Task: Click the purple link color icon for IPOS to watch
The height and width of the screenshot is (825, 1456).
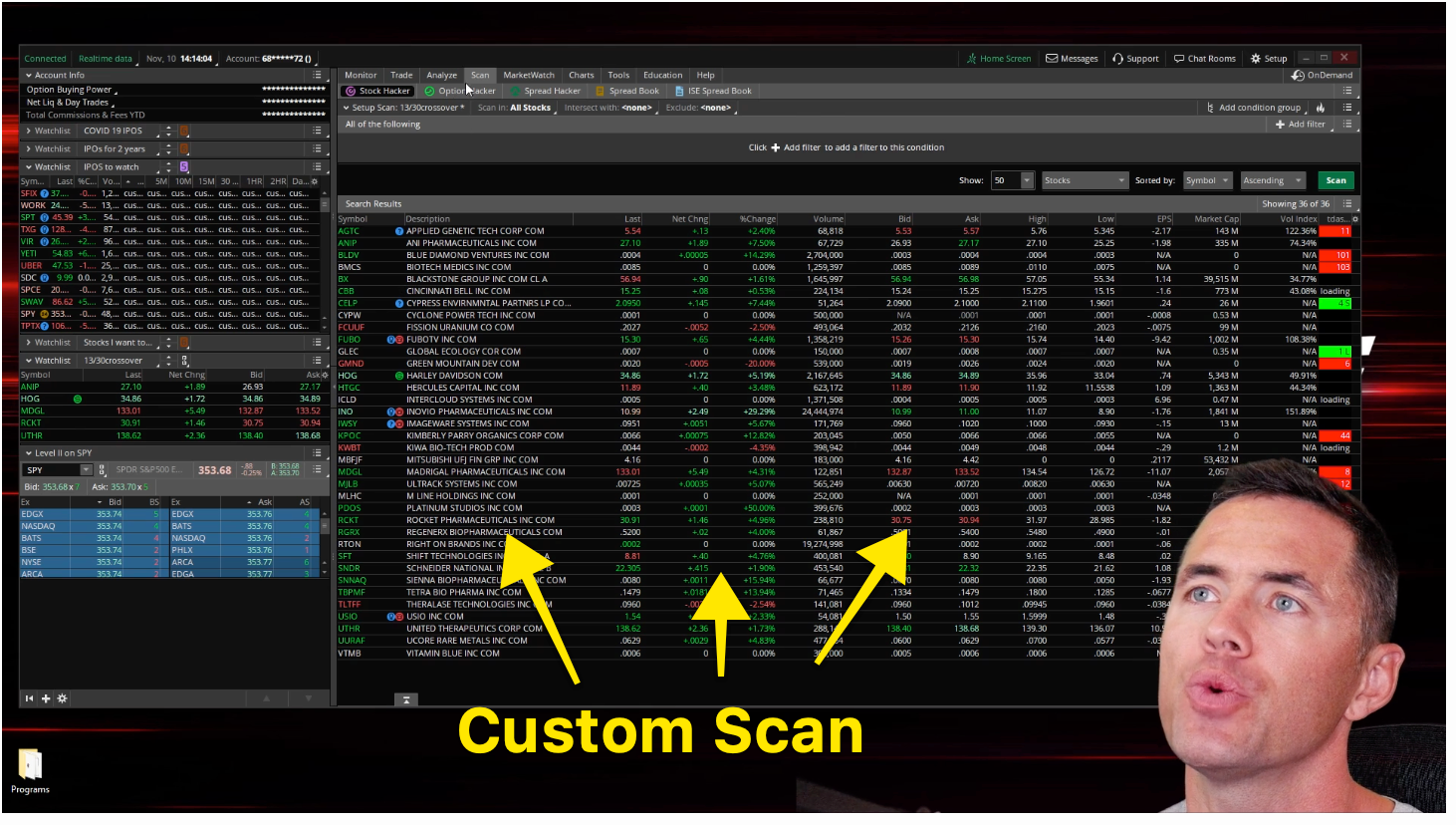Action: [184, 166]
